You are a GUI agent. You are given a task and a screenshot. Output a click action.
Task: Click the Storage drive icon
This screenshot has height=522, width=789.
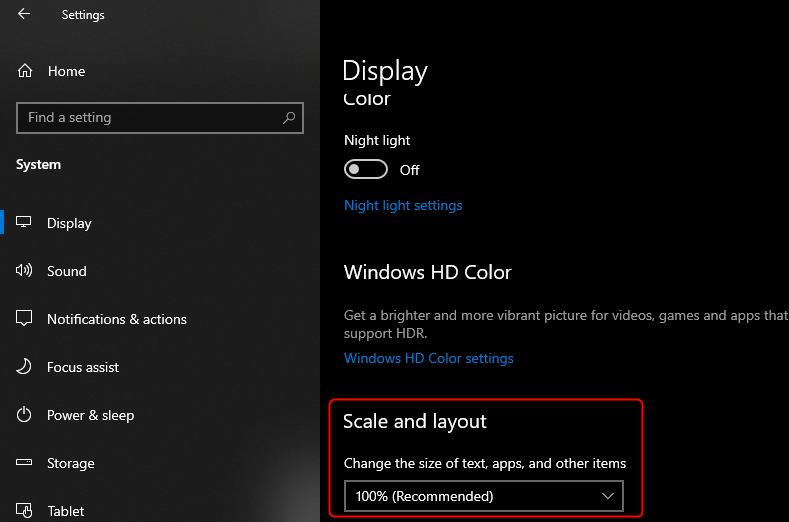(24, 462)
